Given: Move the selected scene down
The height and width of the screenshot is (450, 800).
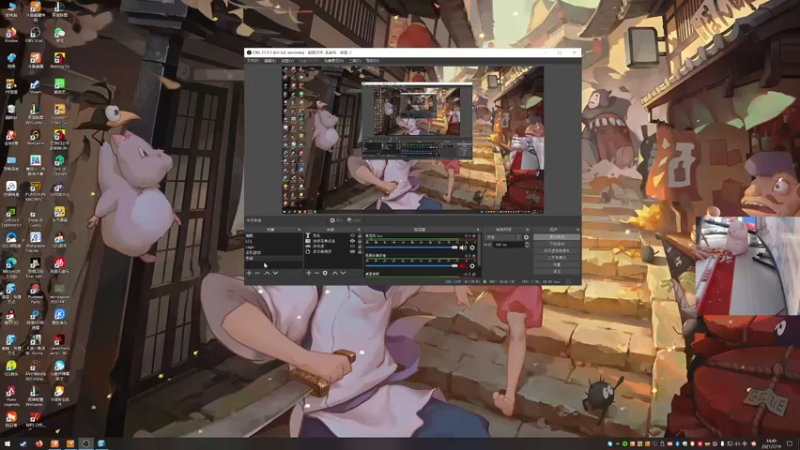Looking at the screenshot, I should [276, 273].
